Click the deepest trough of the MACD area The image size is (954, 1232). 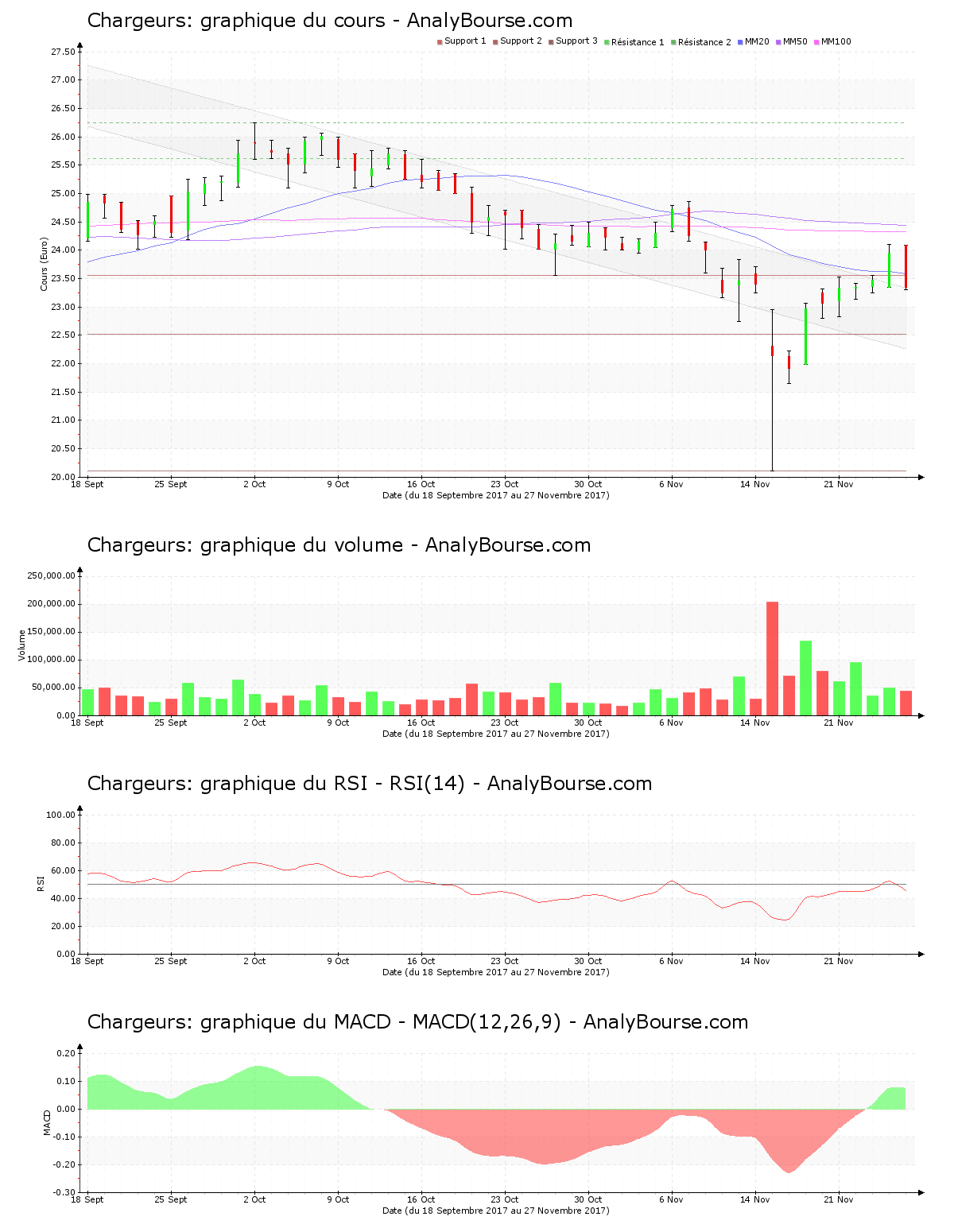click(x=788, y=1172)
